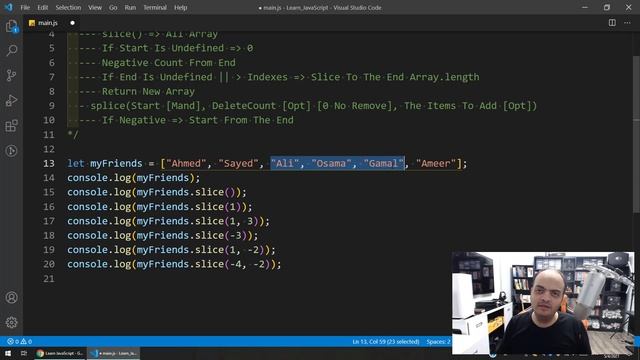This screenshot has height=360, width=640.
Task: Click the Split Editor Right icon
Action: [x=612, y=23]
